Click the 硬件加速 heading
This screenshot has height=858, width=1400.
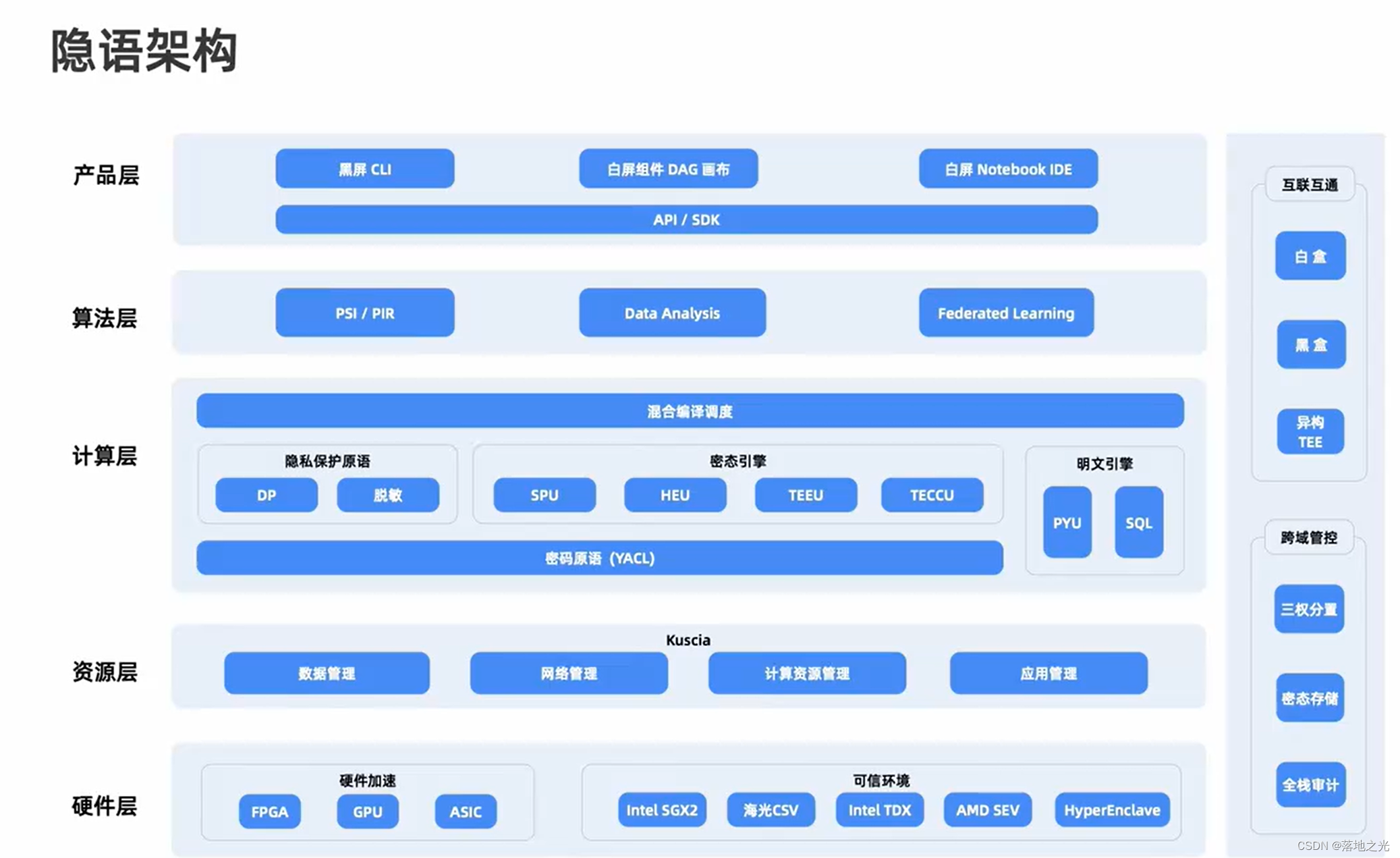[368, 780]
